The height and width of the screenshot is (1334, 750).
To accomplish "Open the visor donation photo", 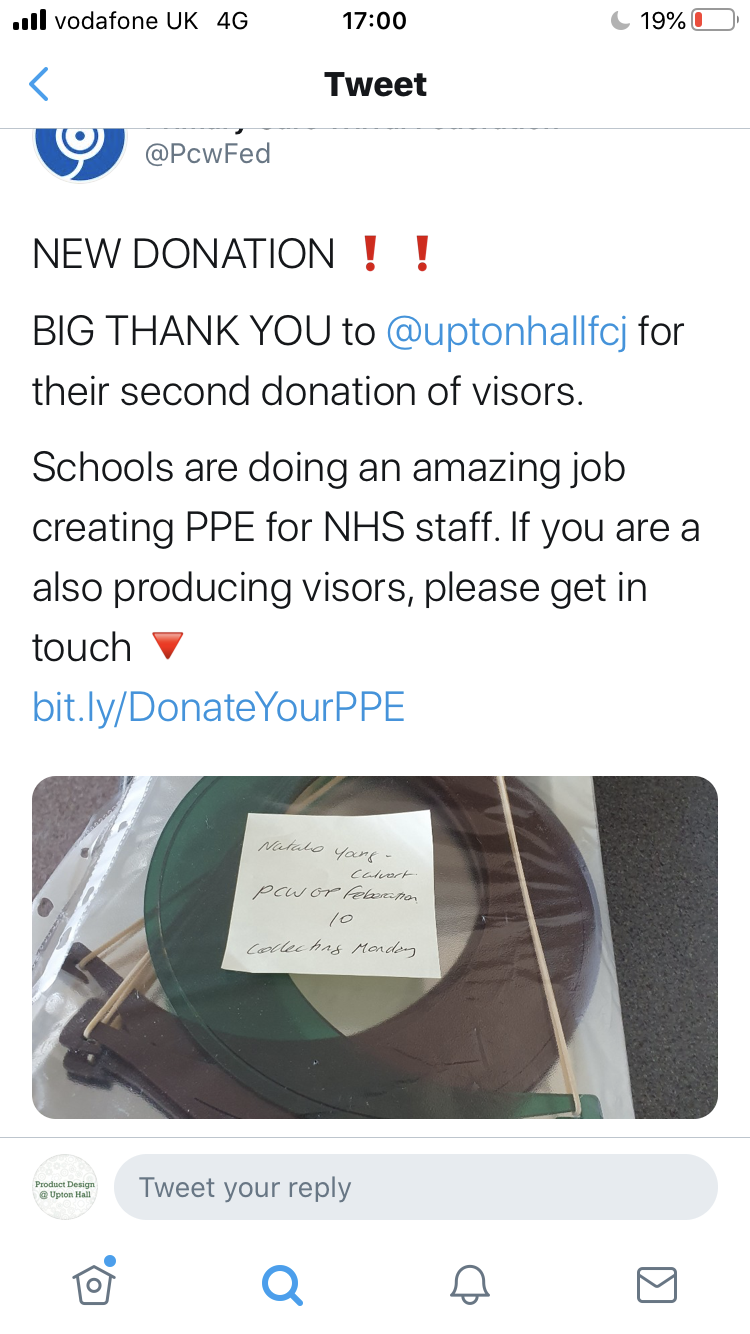I will click(375, 947).
